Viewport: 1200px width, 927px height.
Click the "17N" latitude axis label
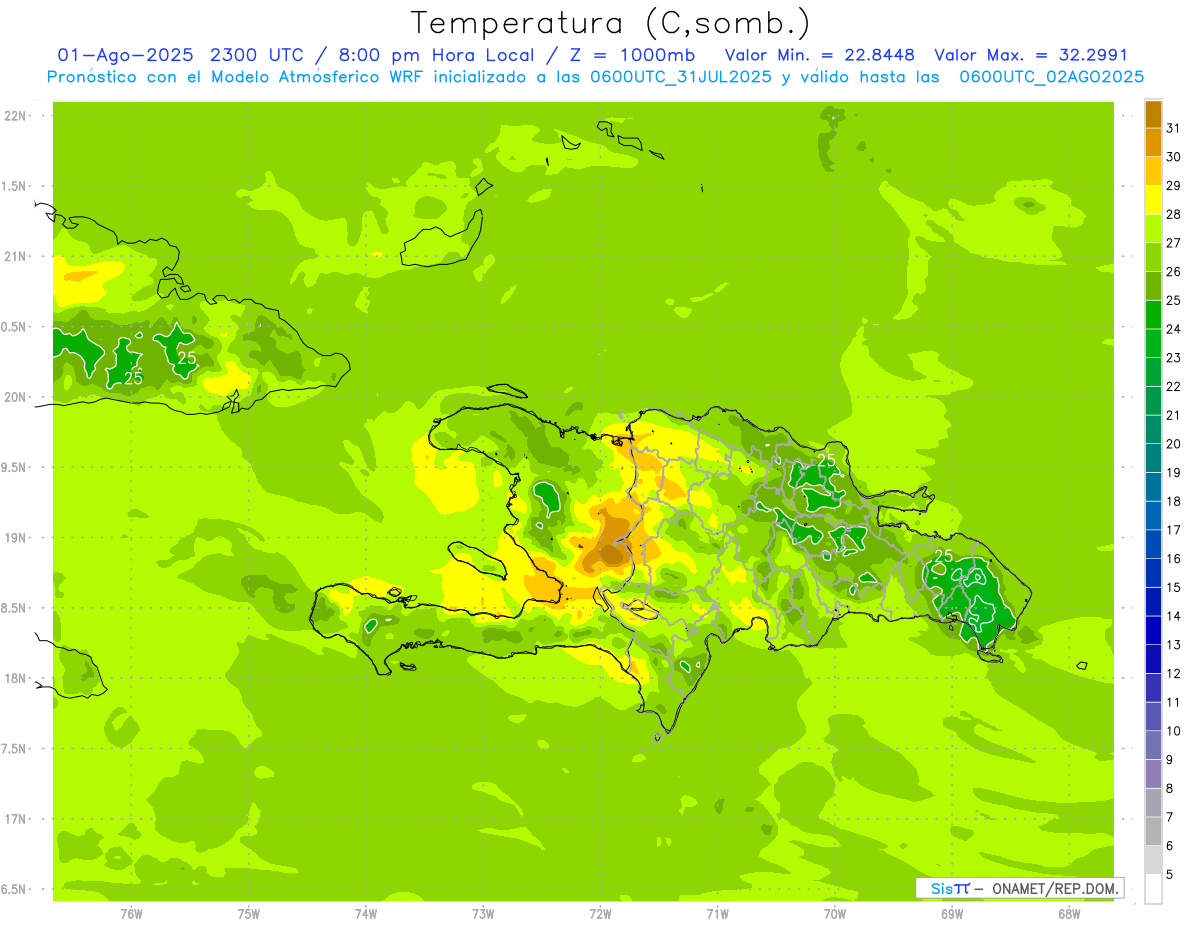(14, 819)
